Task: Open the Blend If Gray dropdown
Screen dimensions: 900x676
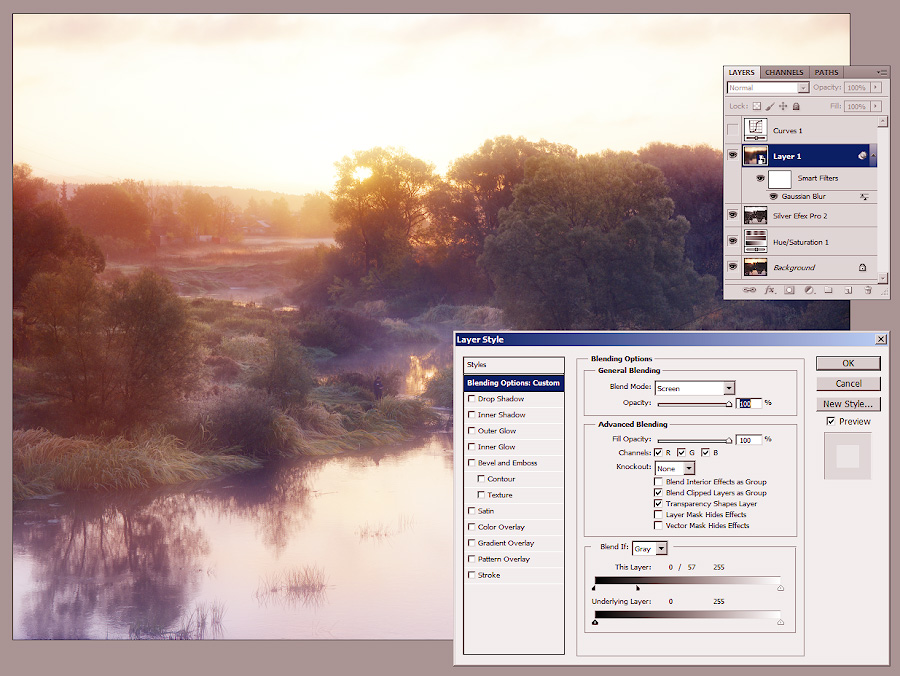Action: click(661, 549)
